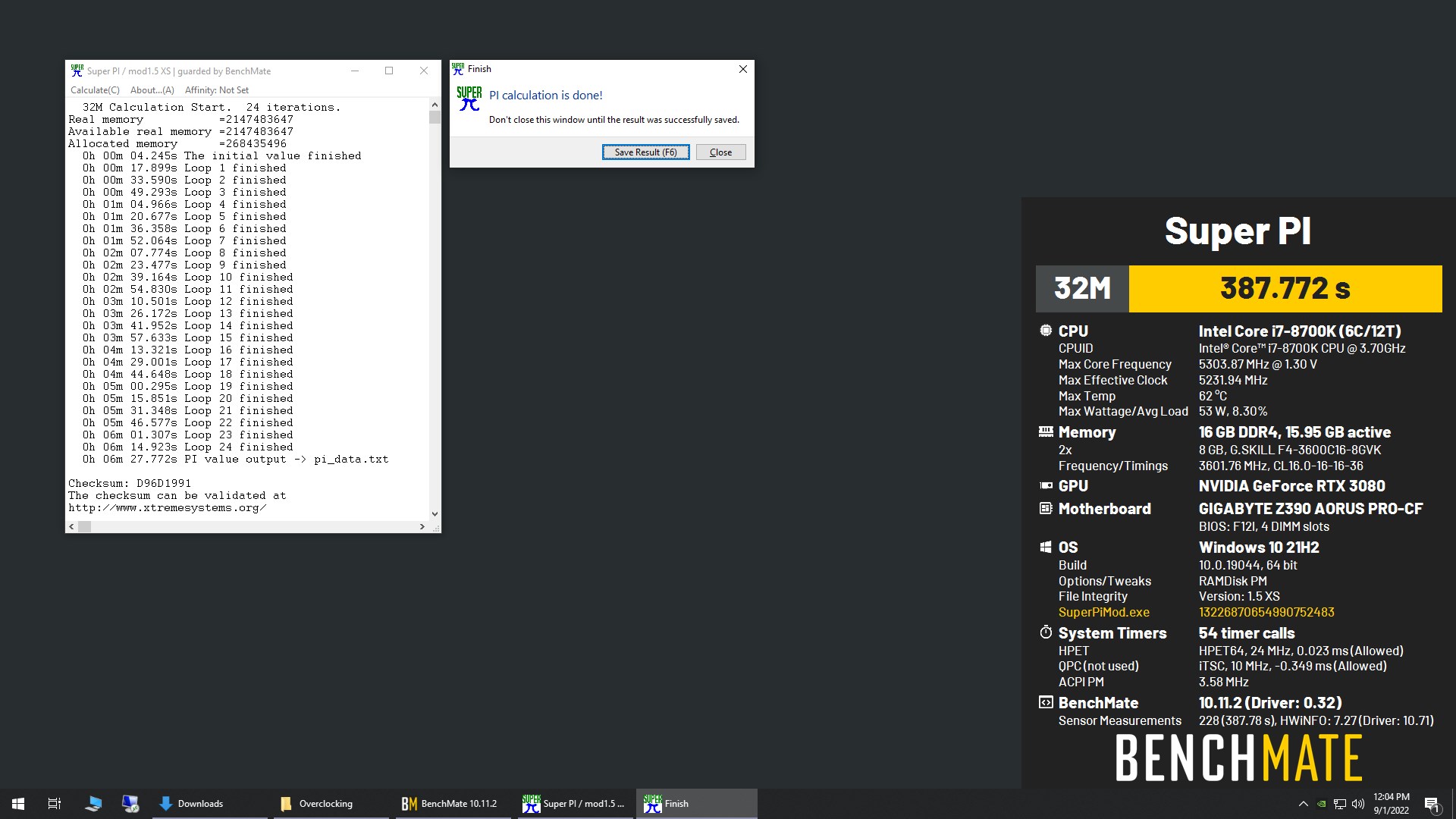Click '5303.87 MHz @ 1.30 V' value
1456x819 pixels.
coord(1257,364)
